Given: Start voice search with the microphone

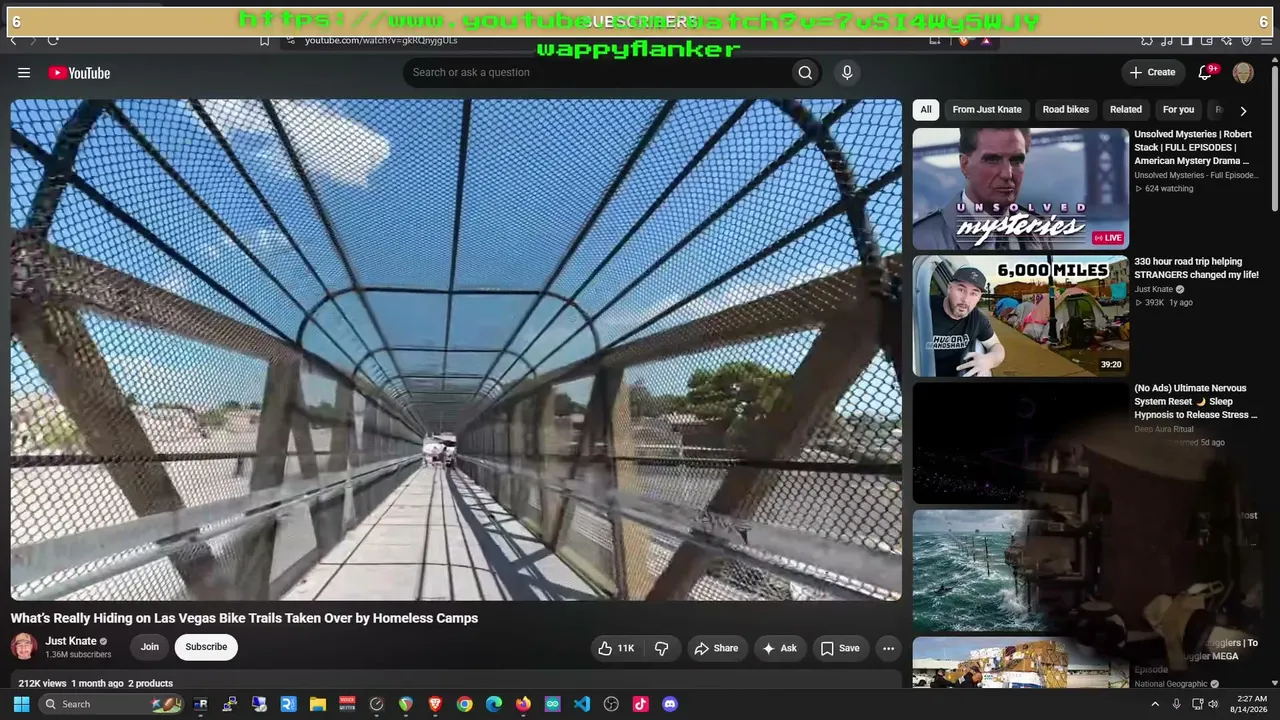Looking at the screenshot, I should click(x=847, y=72).
